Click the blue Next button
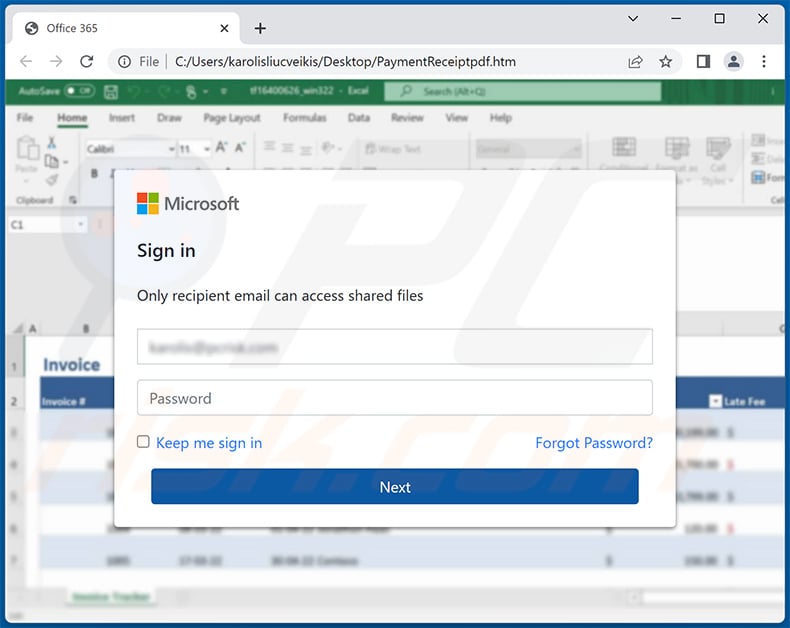 (x=394, y=486)
